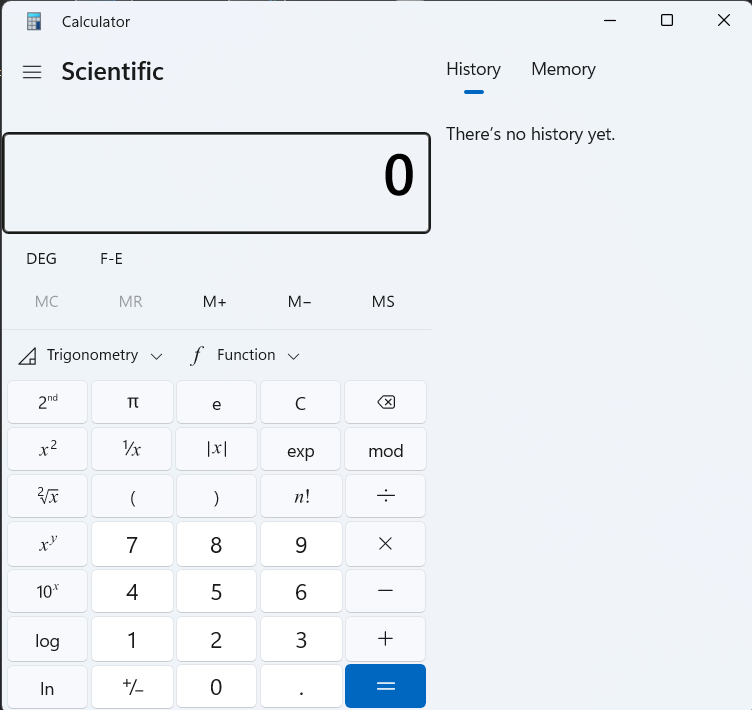Expand the Function dropdown
Screen dimensions: 752x710
(x=246, y=355)
